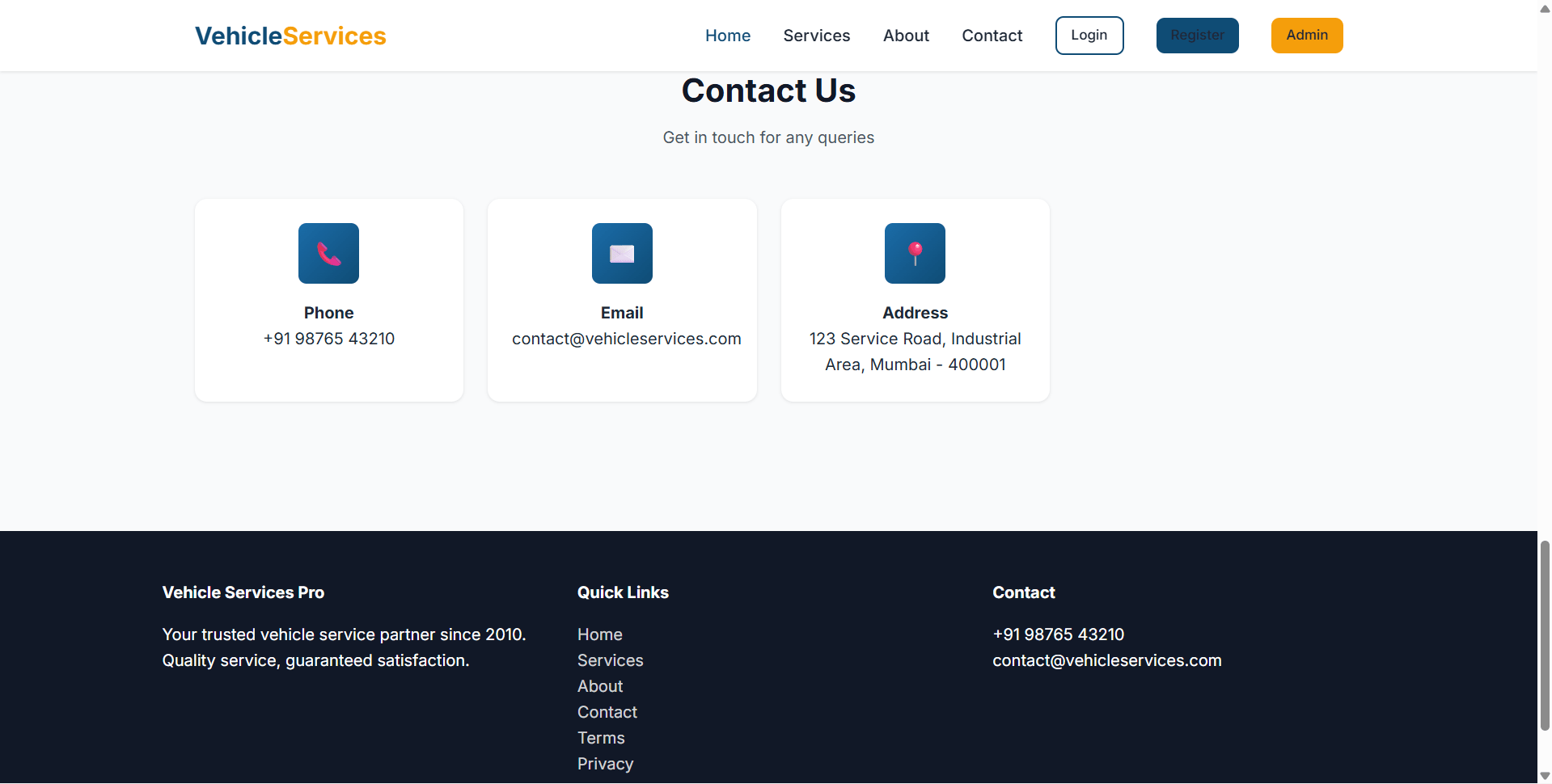Click the footer phone number +91 98765 43210
1552x784 pixels.
click(x=1059, y=634)
